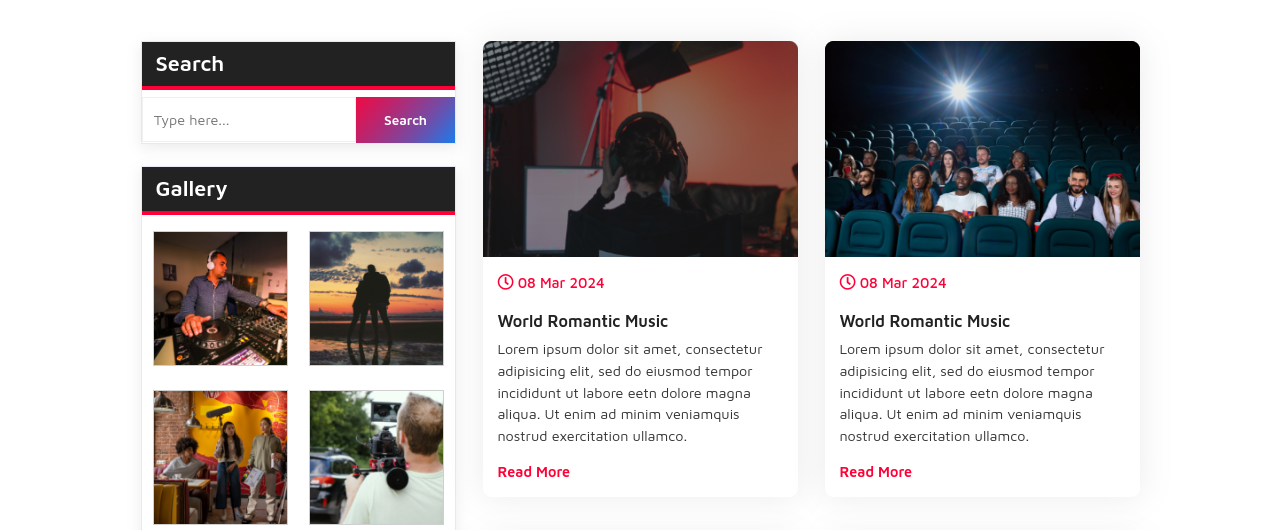Click the second card's lorem ipsum excerpt
Image resolution: width=1266 pixels, height=530 pixels.
click(x=973, y=392)
